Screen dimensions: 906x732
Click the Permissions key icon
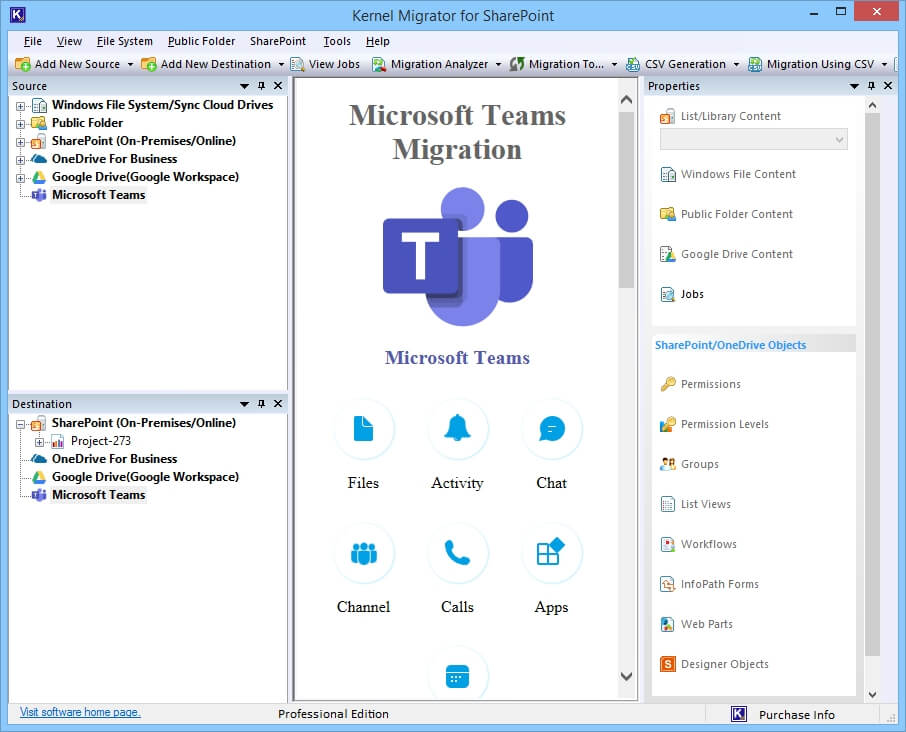click(x=667, y=384)
